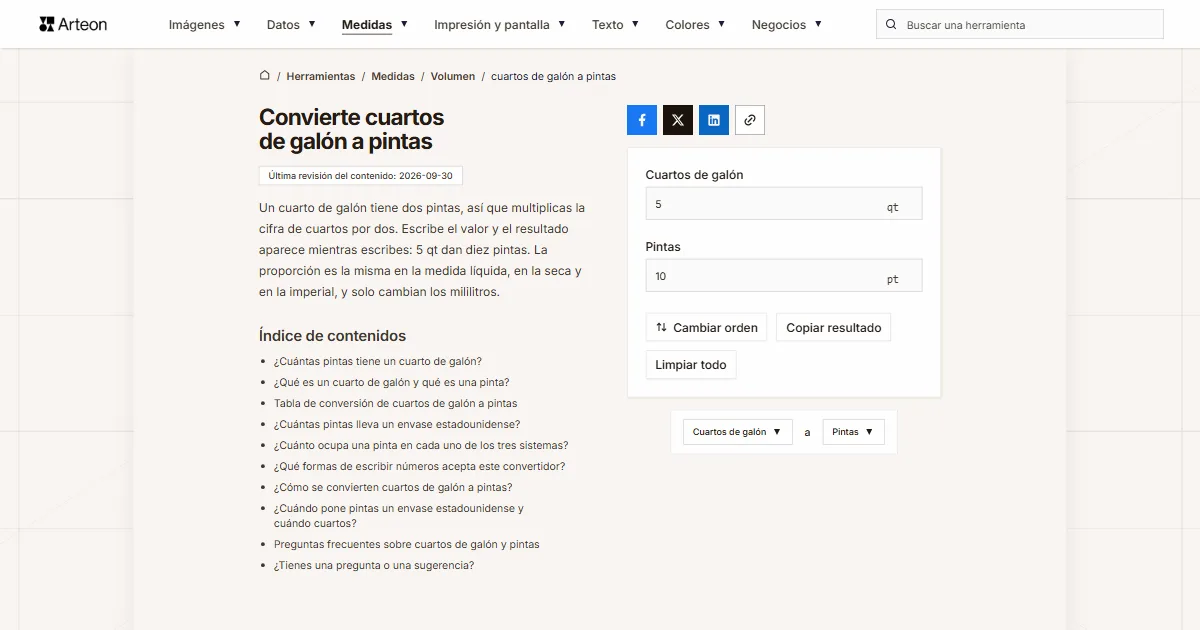1200x630 pixels.
Task: Open the Cuartos de galón unit selector
Action: pyautogui.click(x=738, y=432)
